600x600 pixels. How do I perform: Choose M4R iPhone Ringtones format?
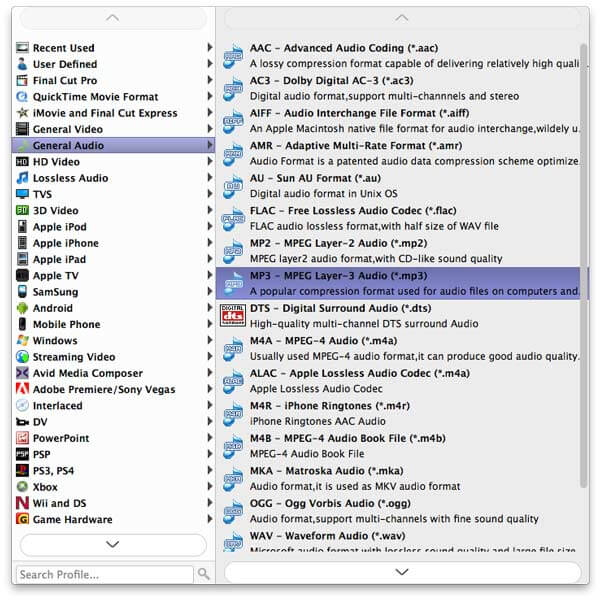pyautogui.click(x=398, y=414)
